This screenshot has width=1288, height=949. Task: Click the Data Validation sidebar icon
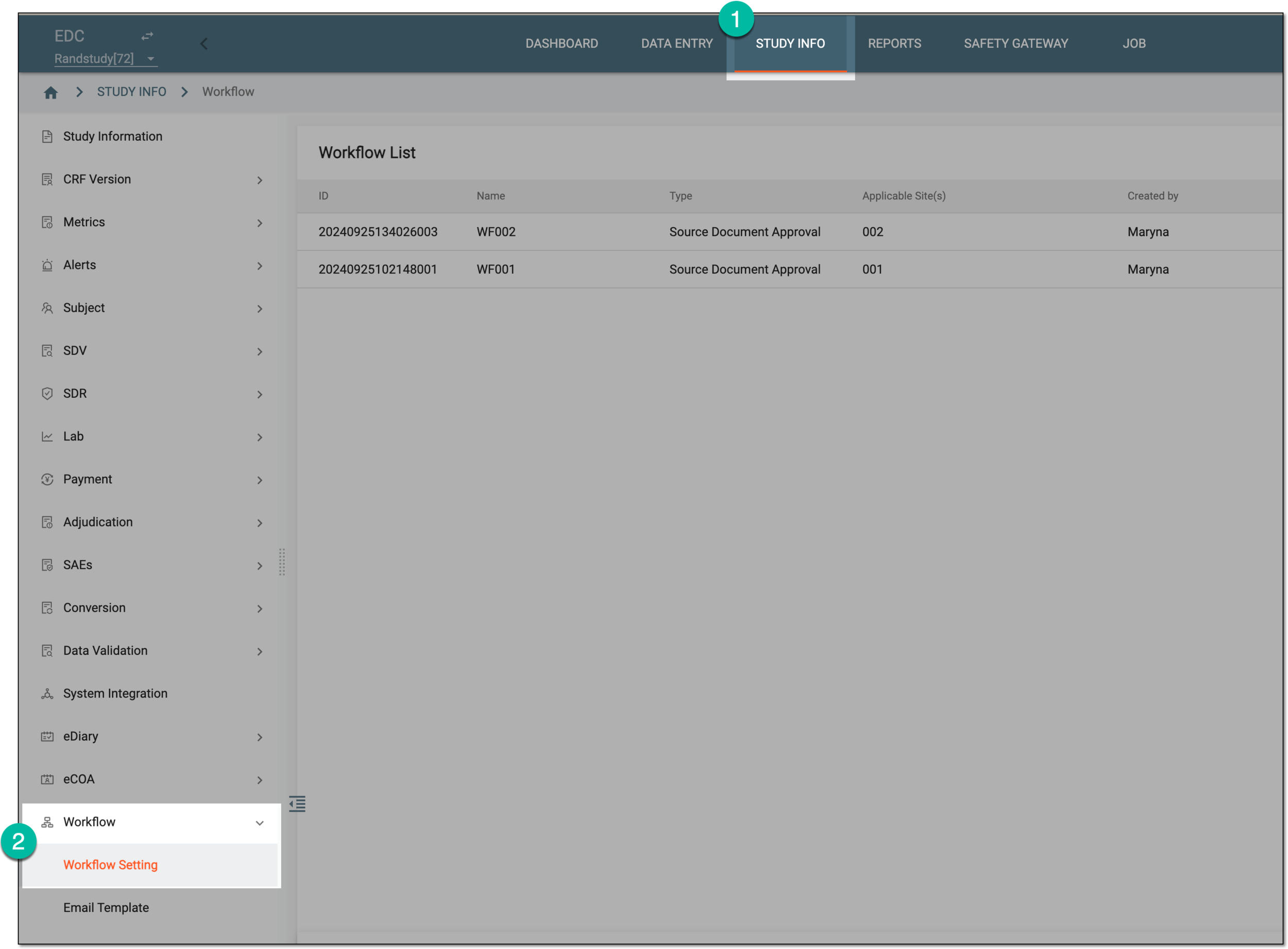47,651
